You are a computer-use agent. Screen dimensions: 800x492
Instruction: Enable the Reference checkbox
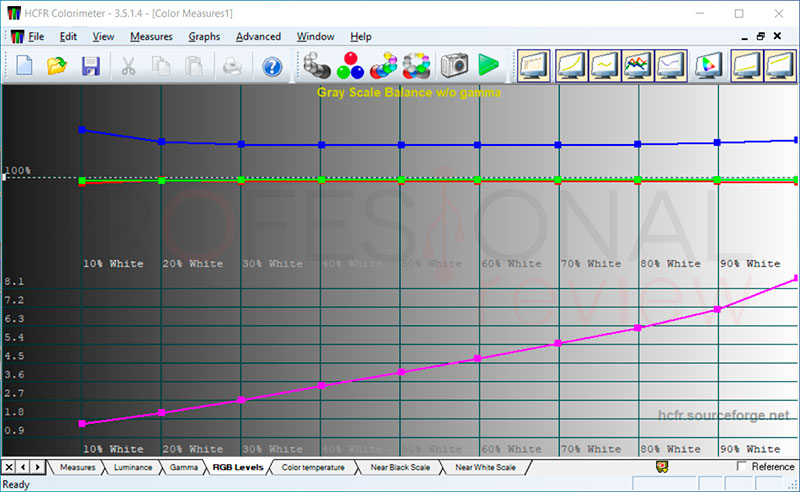(742, 466)
